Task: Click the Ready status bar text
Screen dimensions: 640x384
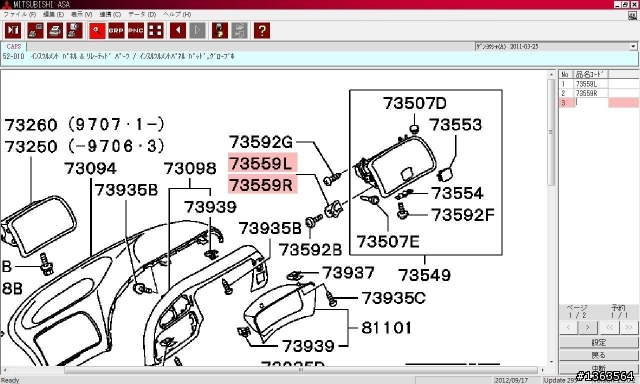Action: [x=10, y=380]
